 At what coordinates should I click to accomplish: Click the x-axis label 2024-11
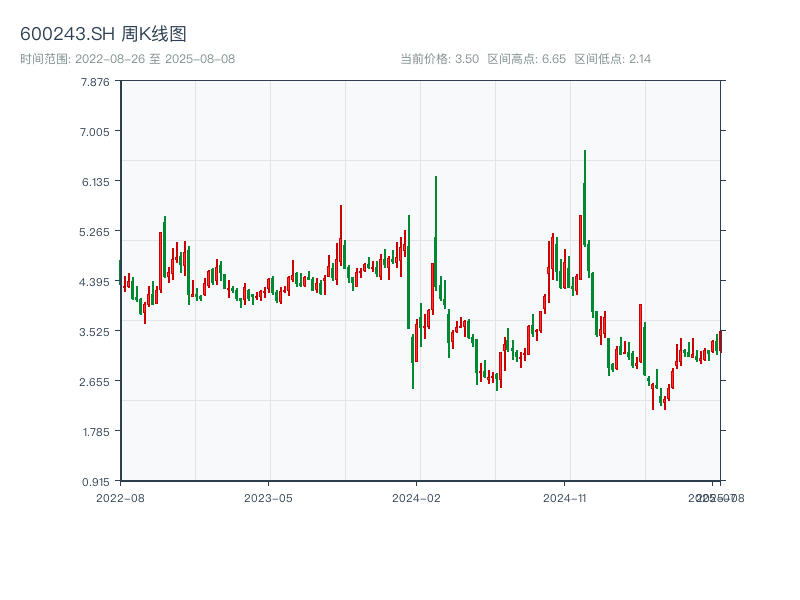click(x=564, y=498)
